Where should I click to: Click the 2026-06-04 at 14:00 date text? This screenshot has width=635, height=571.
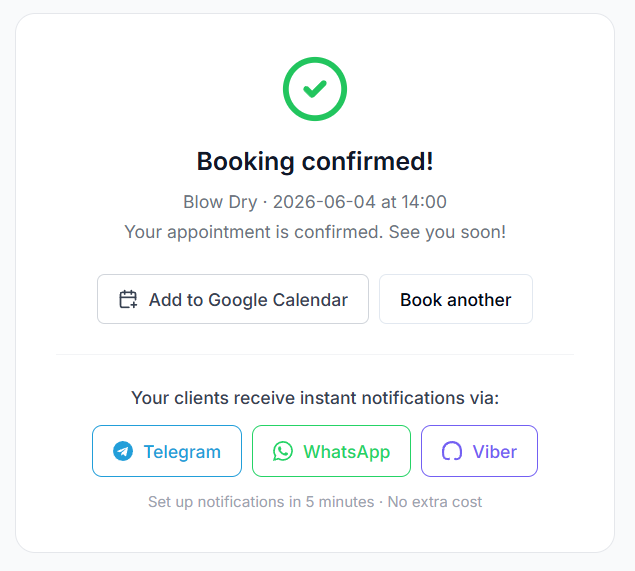point(360,202)
